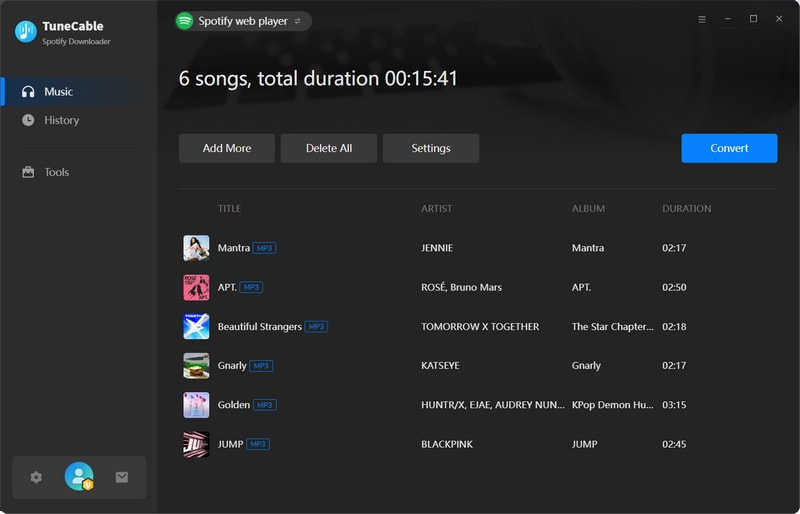Click album The Star Chapter...

pos(612,327)
